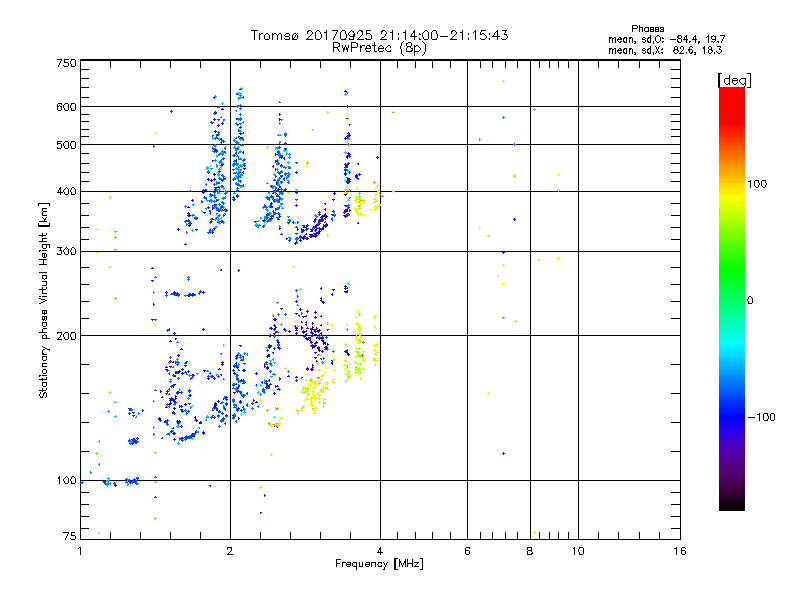Click x-axis tick label '2'

230,551
